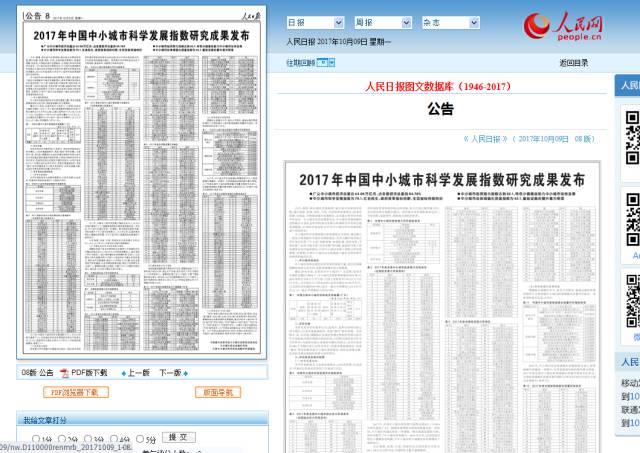
Task: Click the 公告 article heading
Action: point(440,109)
